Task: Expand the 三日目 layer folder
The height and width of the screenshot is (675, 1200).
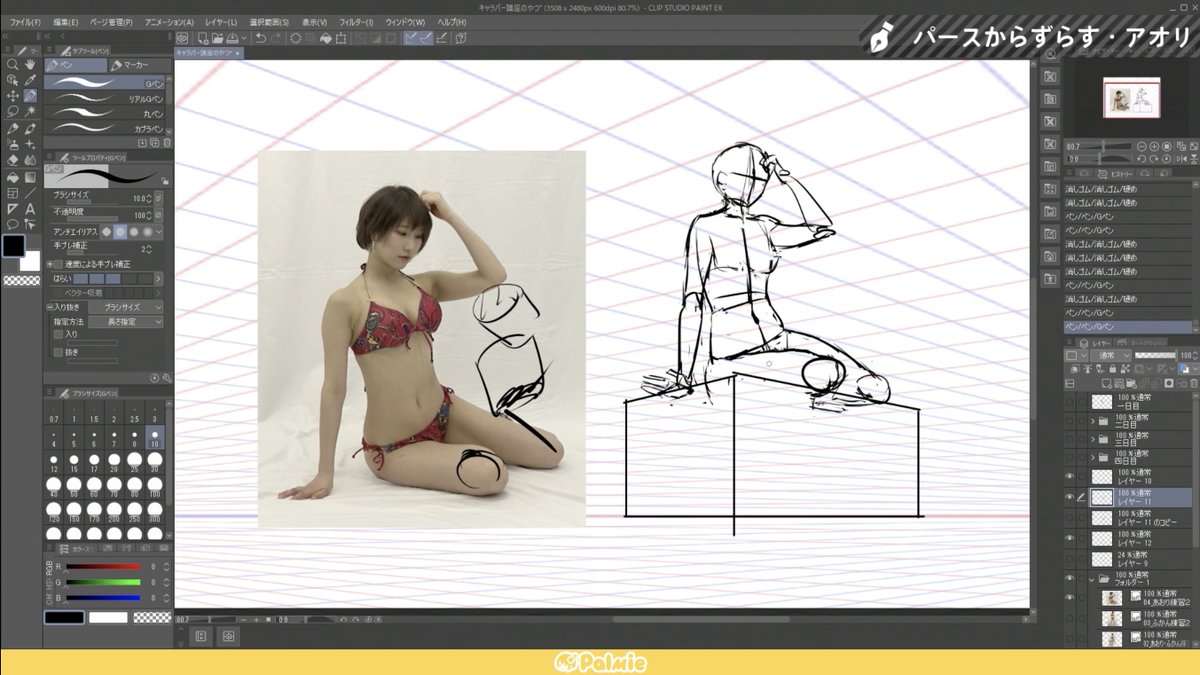Action: 1093,439
